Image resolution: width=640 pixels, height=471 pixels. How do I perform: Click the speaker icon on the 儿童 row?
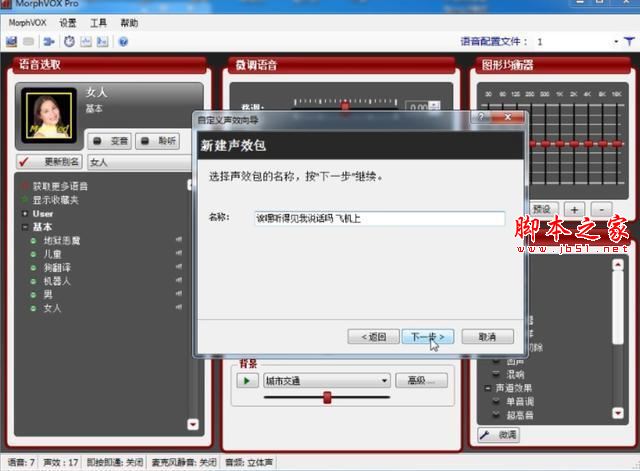179,253
